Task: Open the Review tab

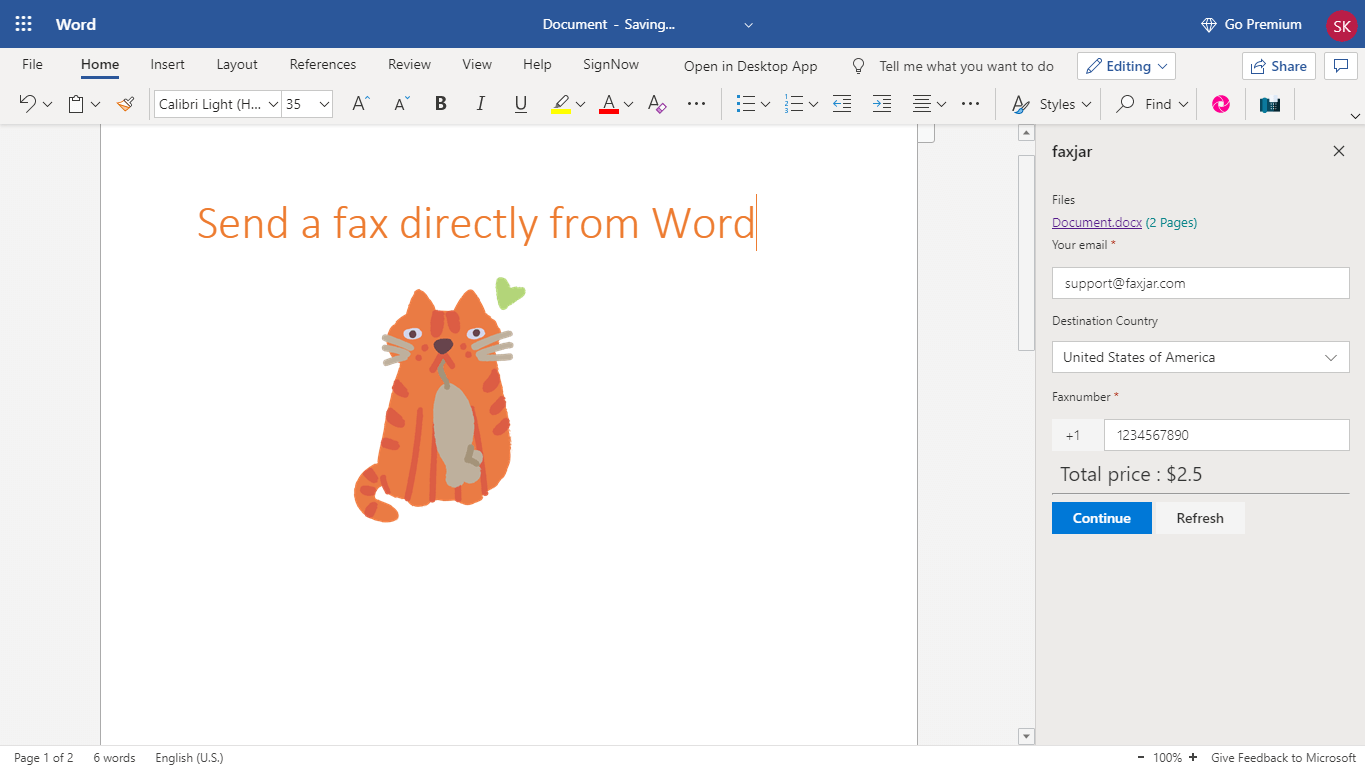Action: (x=409, y=64)
